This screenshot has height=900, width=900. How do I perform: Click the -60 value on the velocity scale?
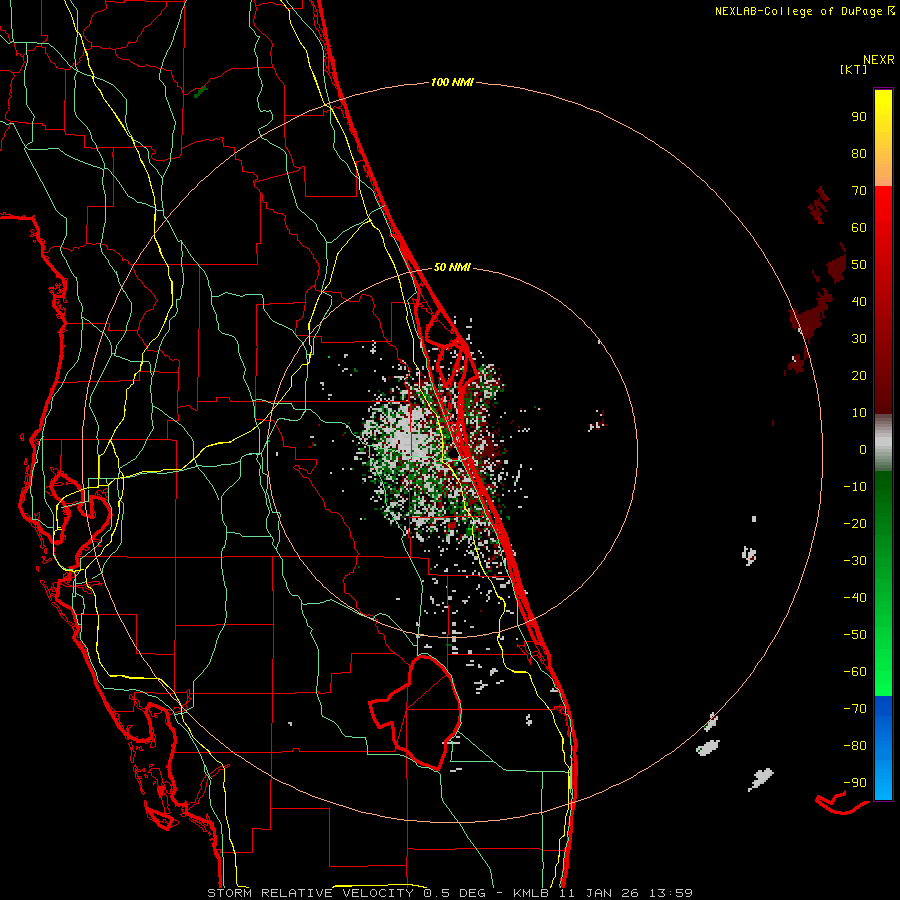(855, 672)
